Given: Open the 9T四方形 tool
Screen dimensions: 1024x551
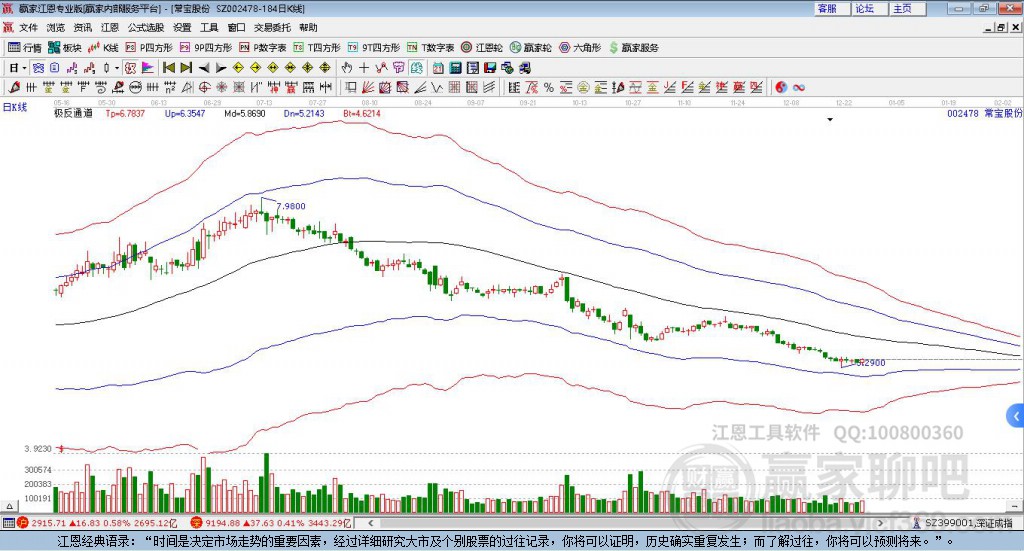Looking at the screenshot, I should (374, 48).
